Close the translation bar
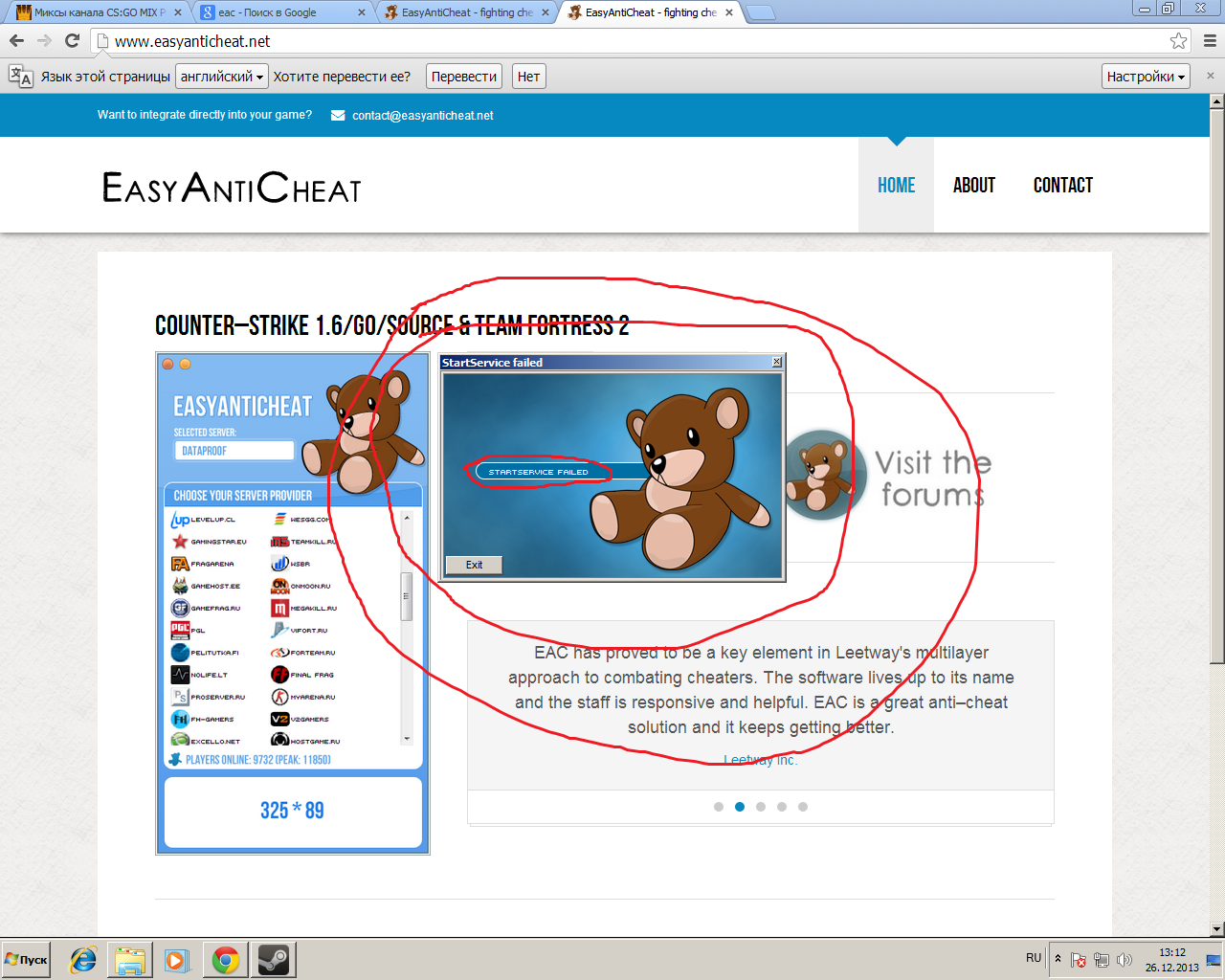 [x=1210, y=76]
